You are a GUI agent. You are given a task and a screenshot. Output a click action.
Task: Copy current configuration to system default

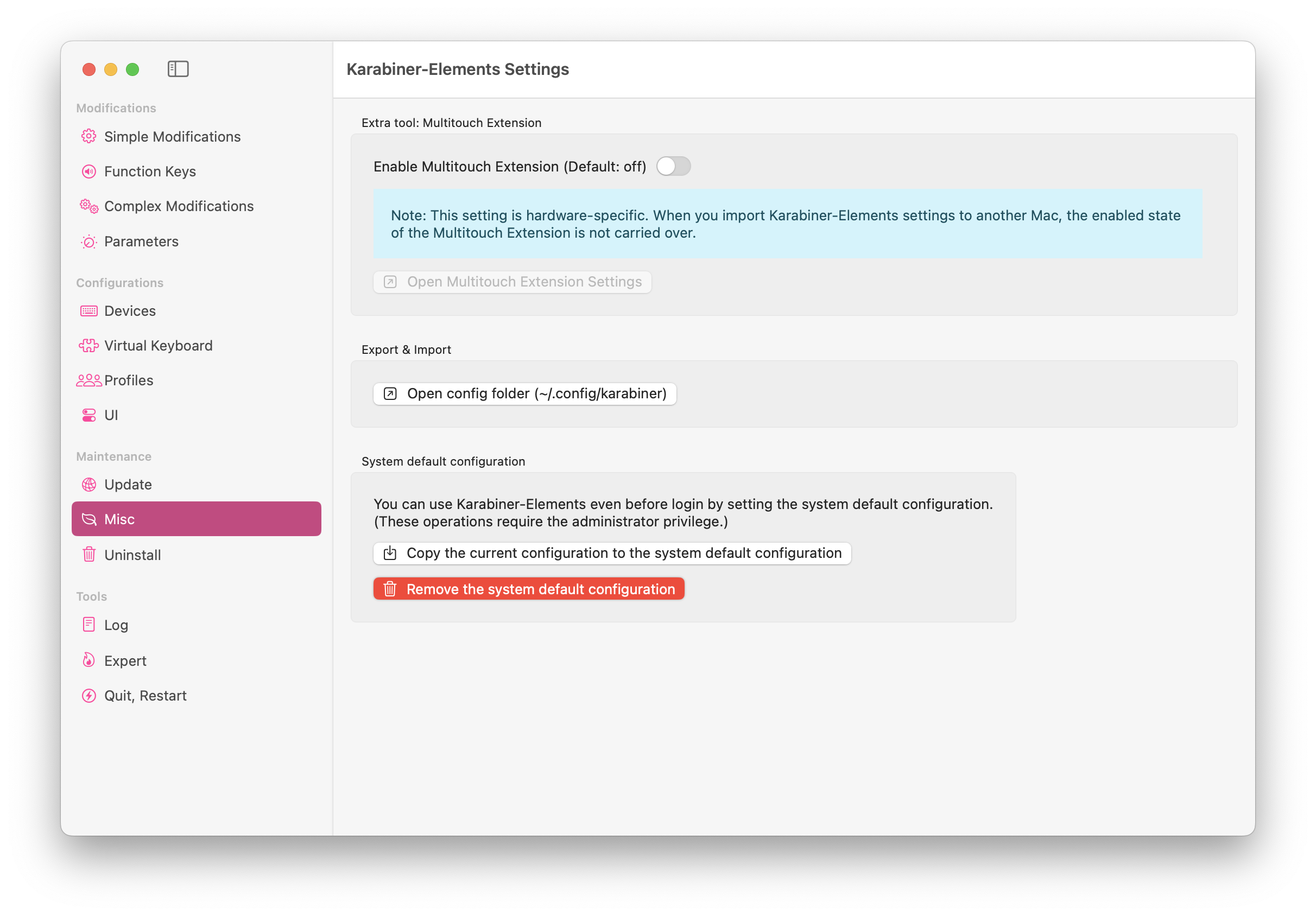point(611,553)
